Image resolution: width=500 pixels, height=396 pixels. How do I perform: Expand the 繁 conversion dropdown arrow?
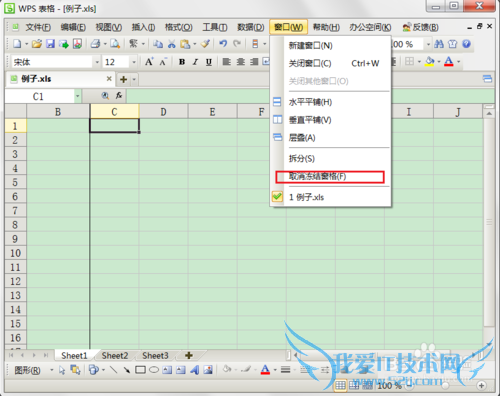(x=143, y=44)
